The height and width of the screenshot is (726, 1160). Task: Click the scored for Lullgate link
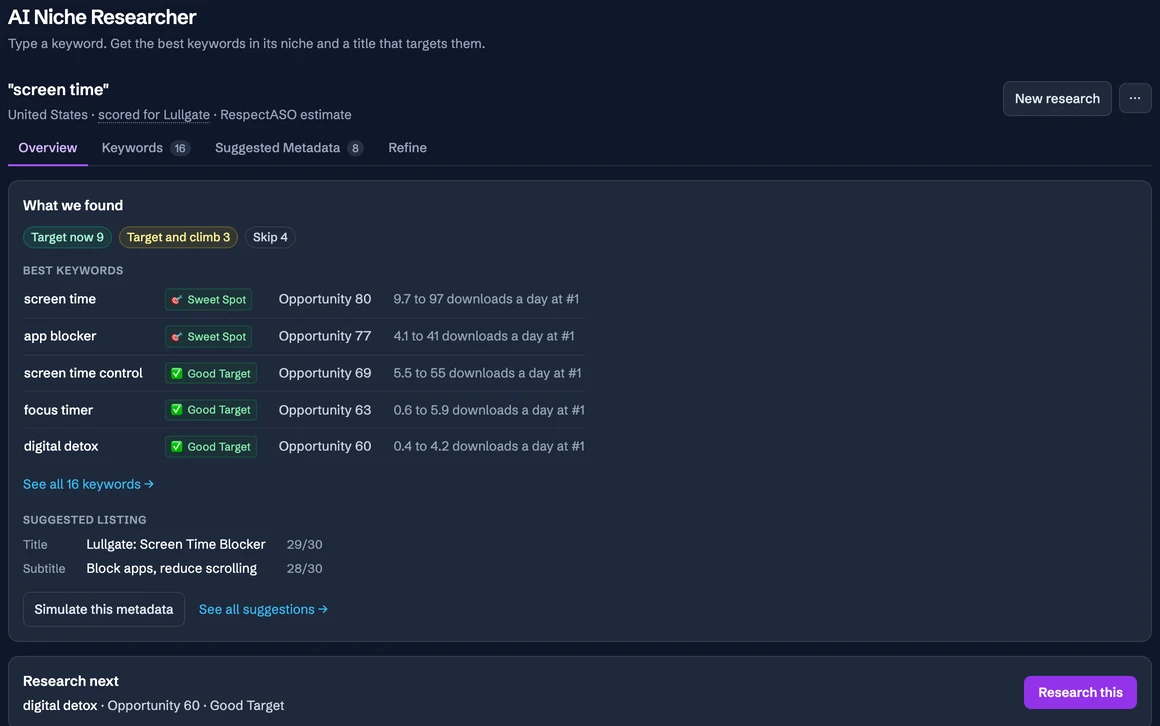click(154, 115)
